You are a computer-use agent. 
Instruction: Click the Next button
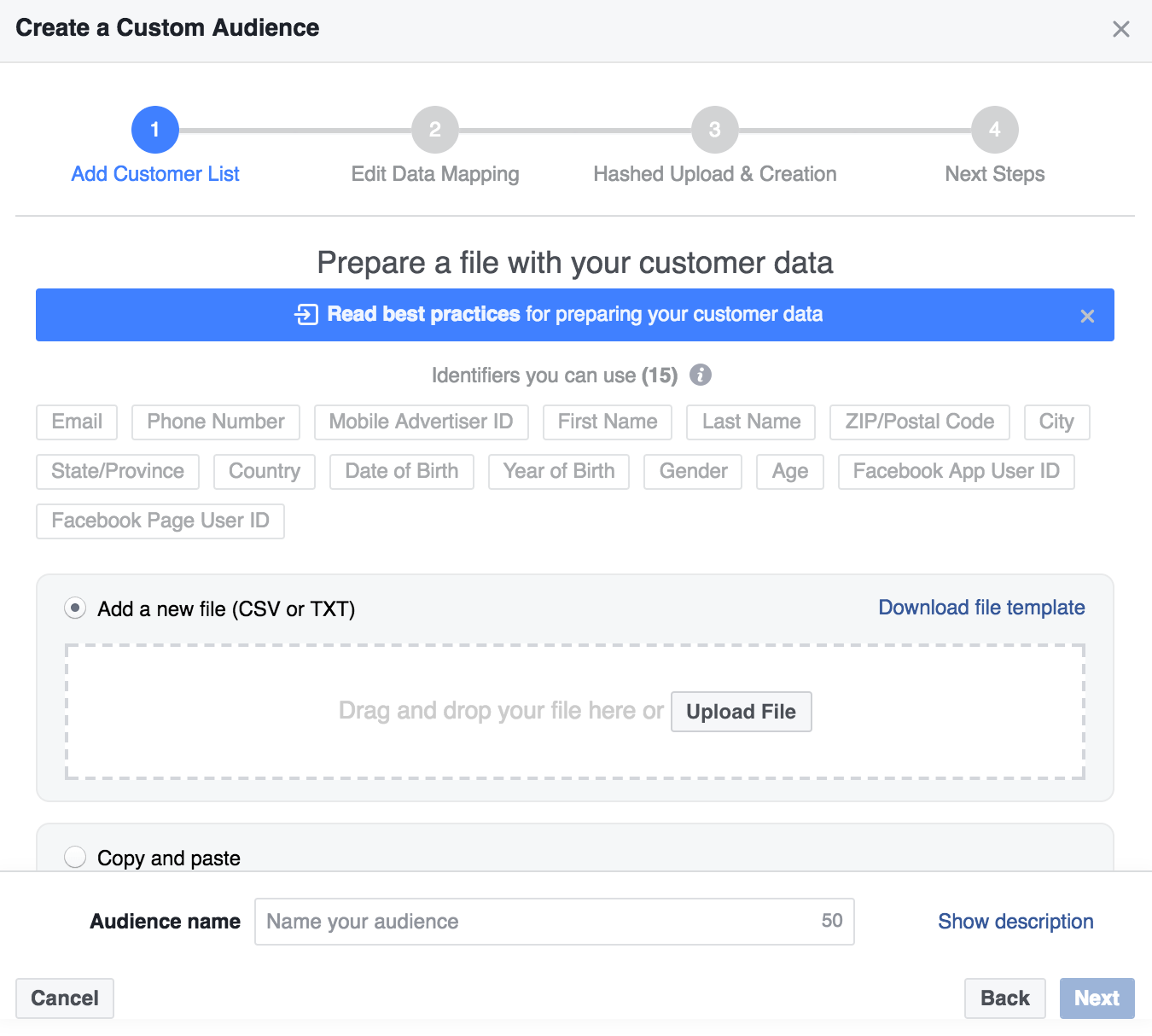[1097, 998]
